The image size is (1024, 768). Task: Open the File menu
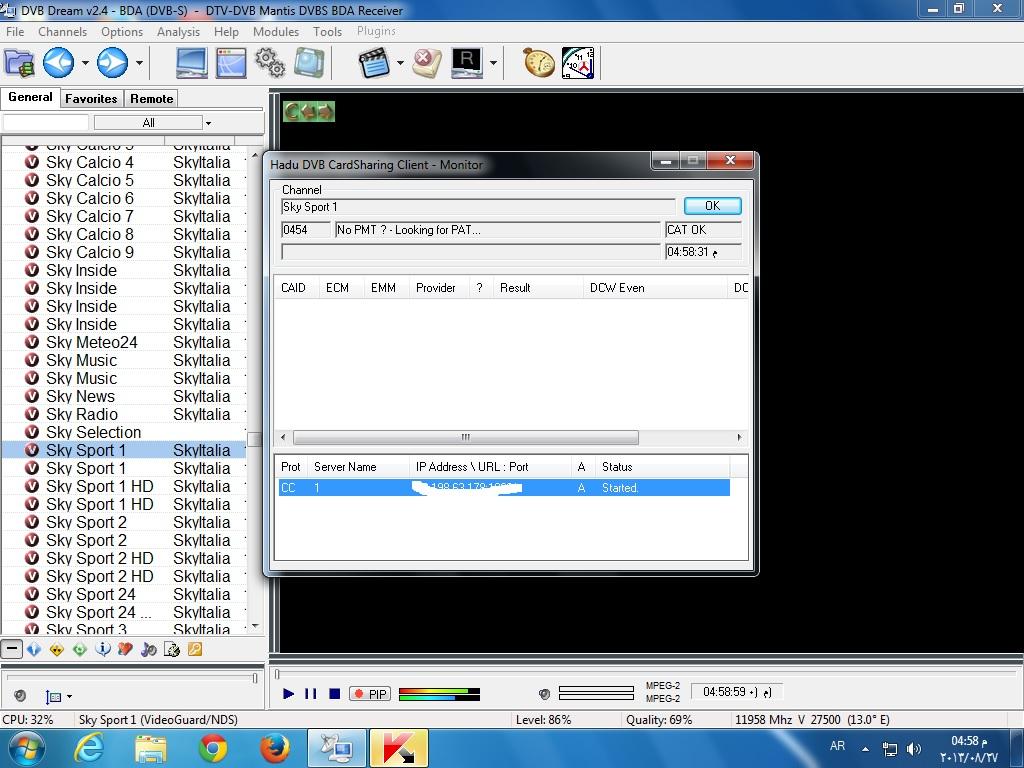pyautogui.click(x=15, y=31)
